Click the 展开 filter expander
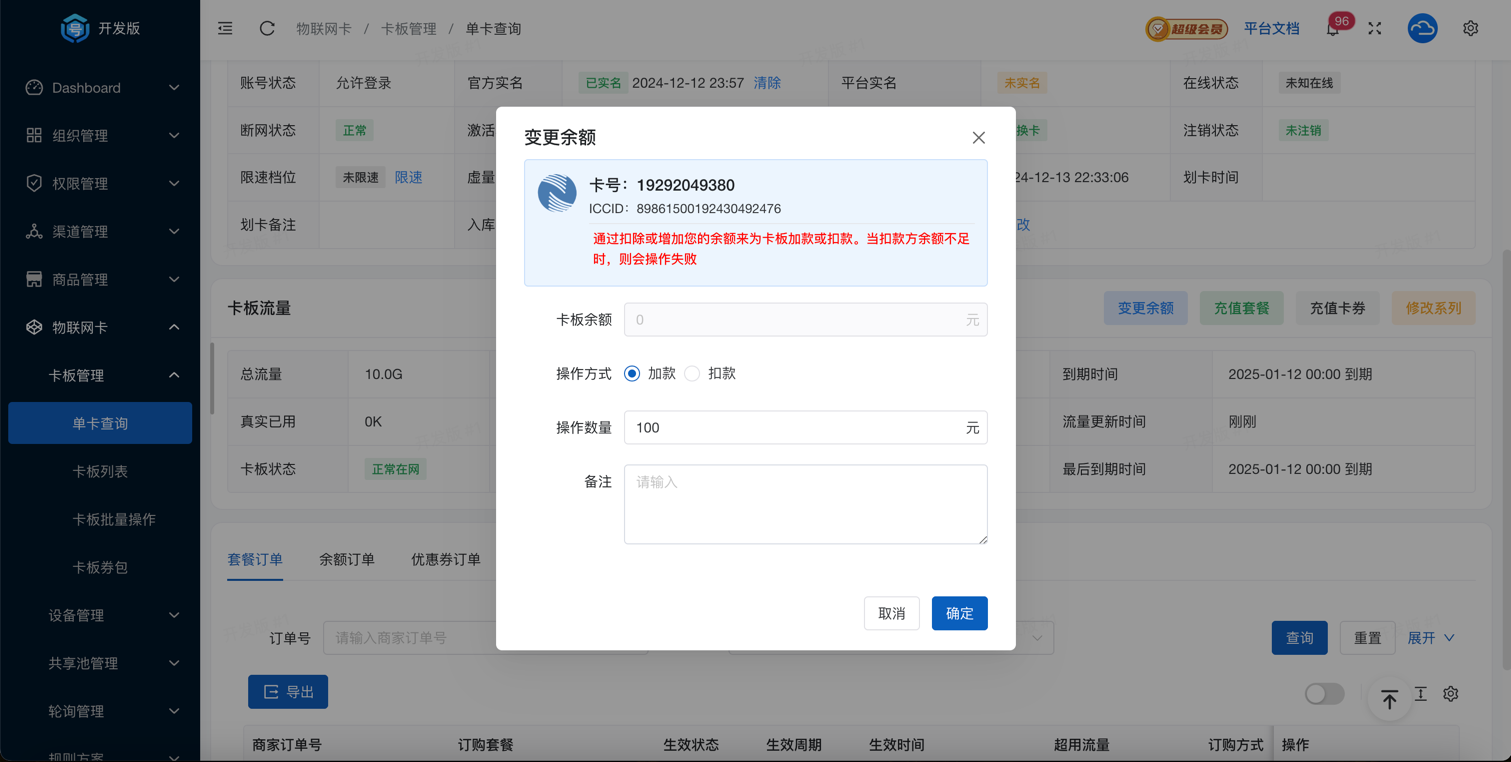The height and width of the screenshot is (762, 1511). 1430,638
